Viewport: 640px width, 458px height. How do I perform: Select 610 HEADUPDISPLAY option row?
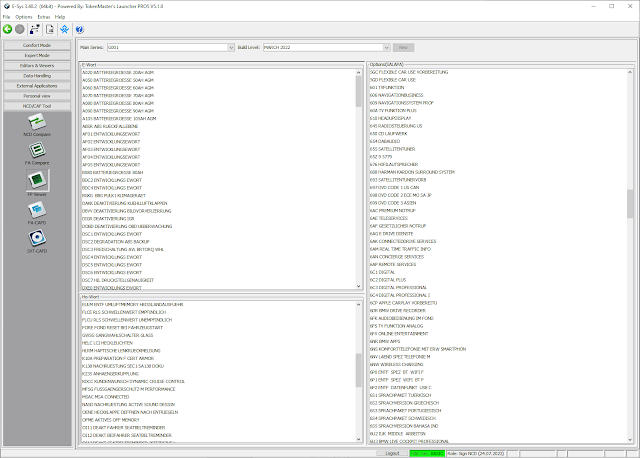[x=498, y=118]
